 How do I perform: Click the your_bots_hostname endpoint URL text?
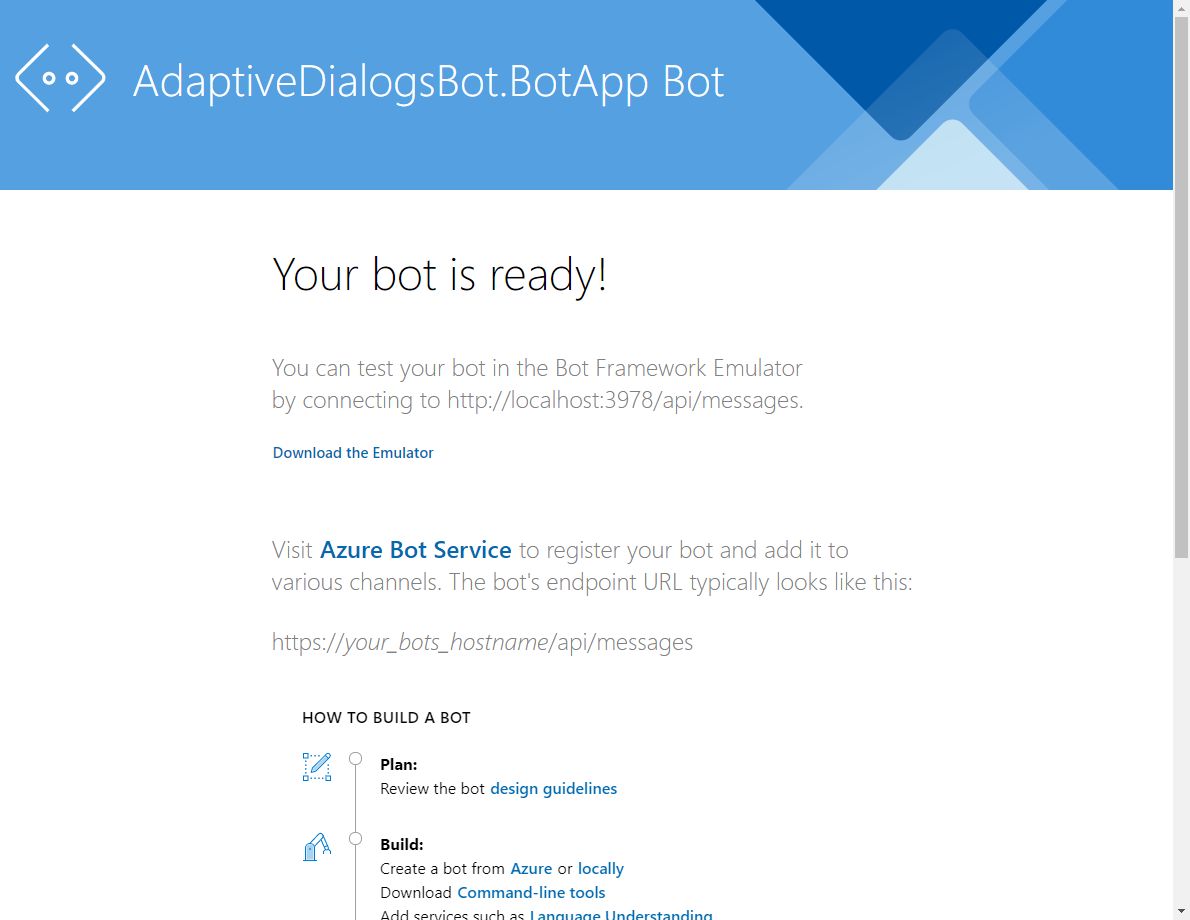(483, 642)
